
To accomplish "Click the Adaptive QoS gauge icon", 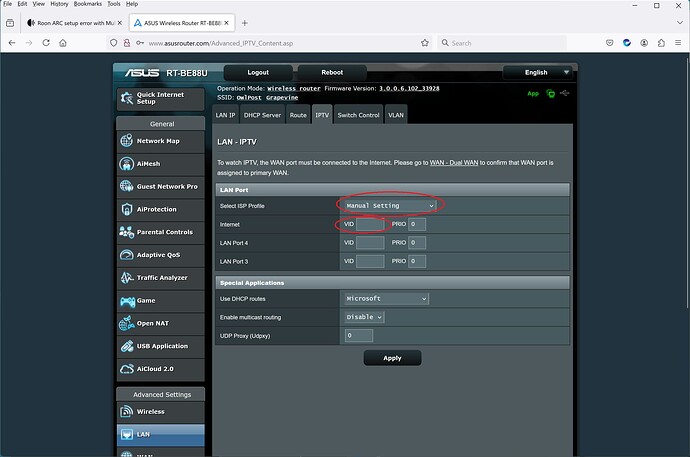I will (127, 255).
